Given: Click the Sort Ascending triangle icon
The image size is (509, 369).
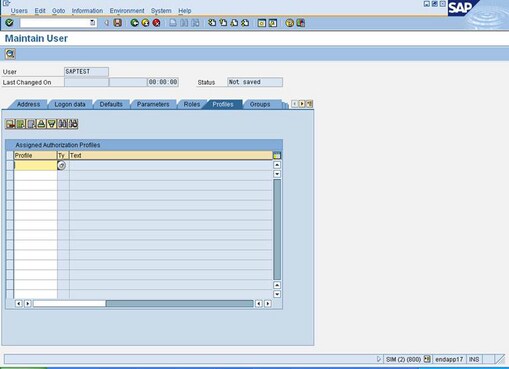Looking at the screenshot, I should 41,124.
